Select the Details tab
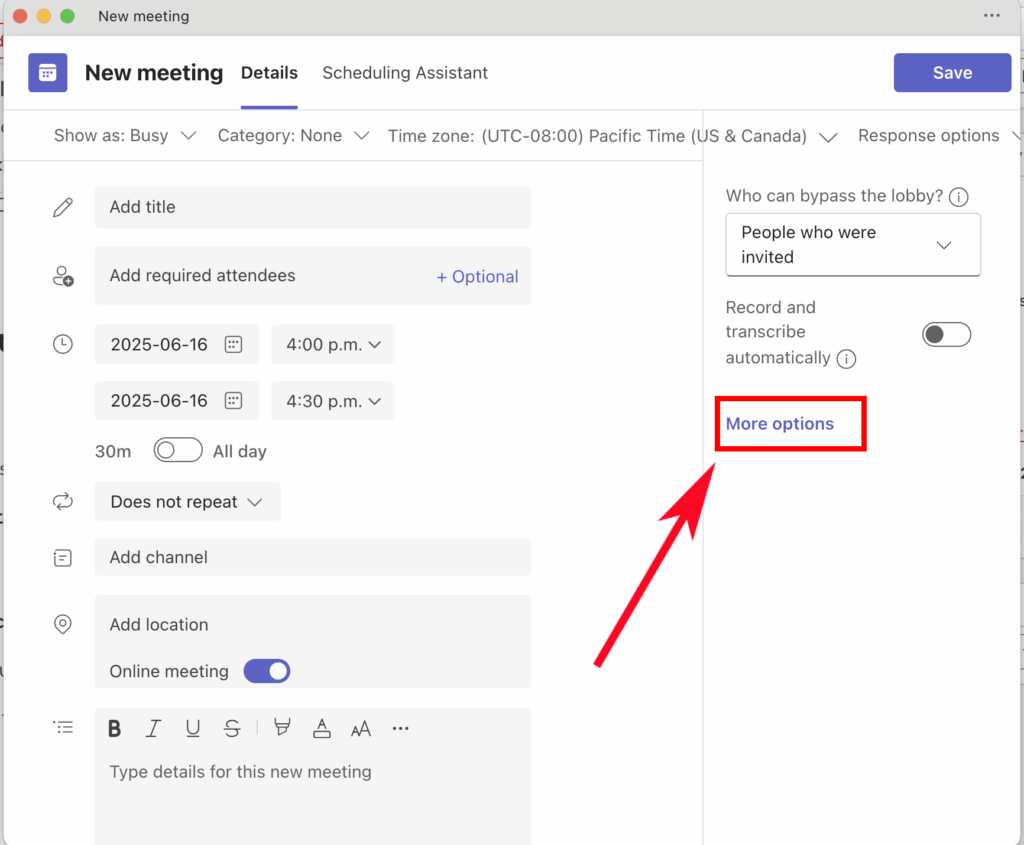1024x845 pixels. coord(269,73)
